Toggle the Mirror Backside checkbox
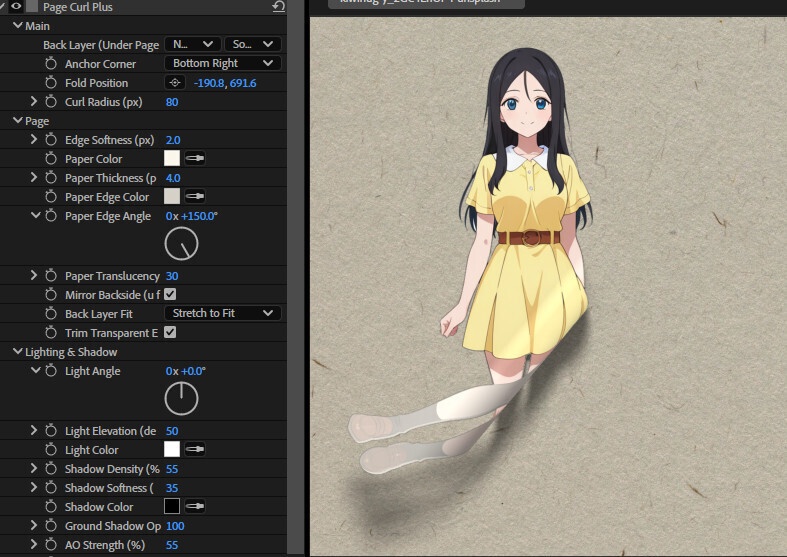 [170, 295]
